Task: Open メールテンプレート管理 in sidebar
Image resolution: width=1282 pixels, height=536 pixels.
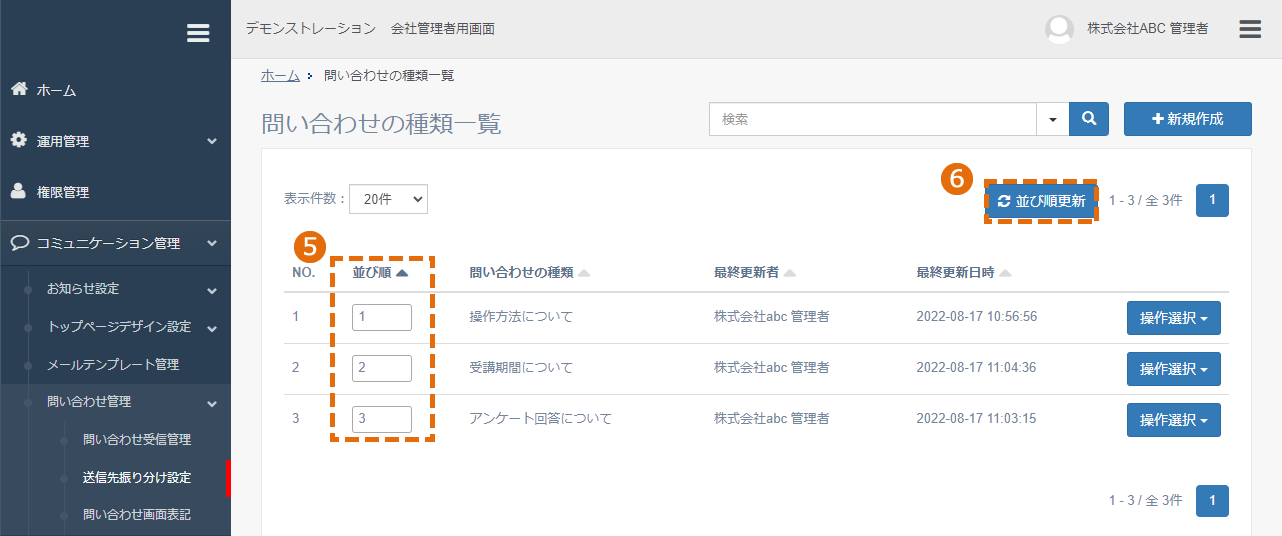Action: click(115, 364)
